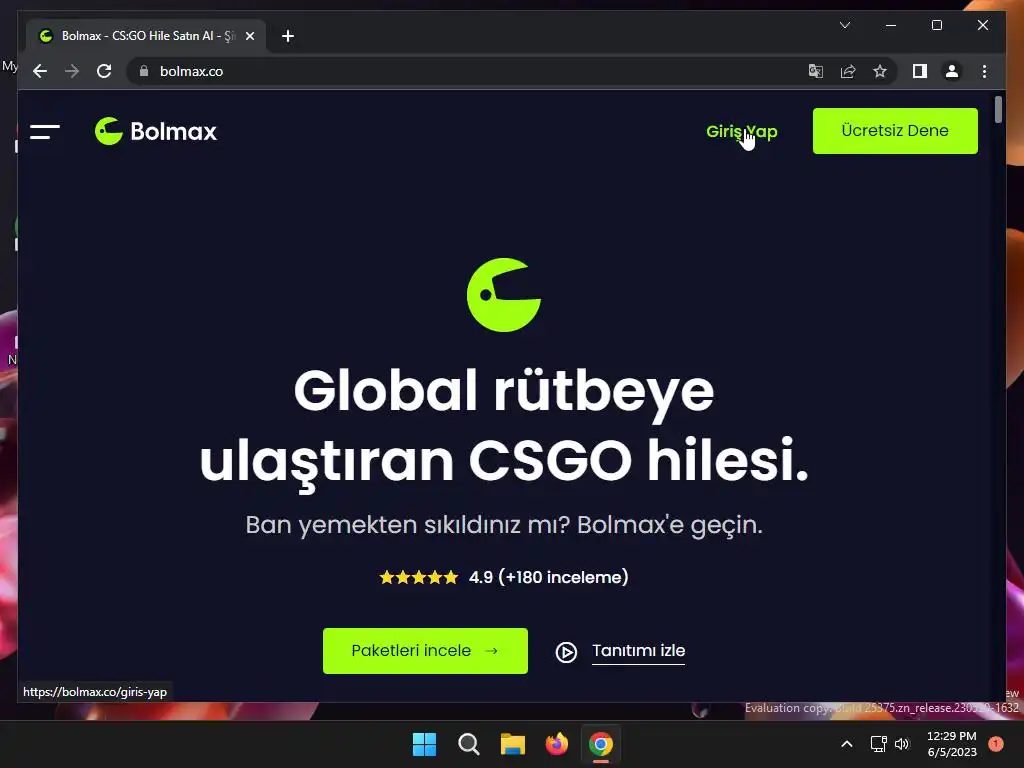Open Windows taskbar search
Image resolution: width=1024 pixels, height=768 pixels.
(468, 744)
